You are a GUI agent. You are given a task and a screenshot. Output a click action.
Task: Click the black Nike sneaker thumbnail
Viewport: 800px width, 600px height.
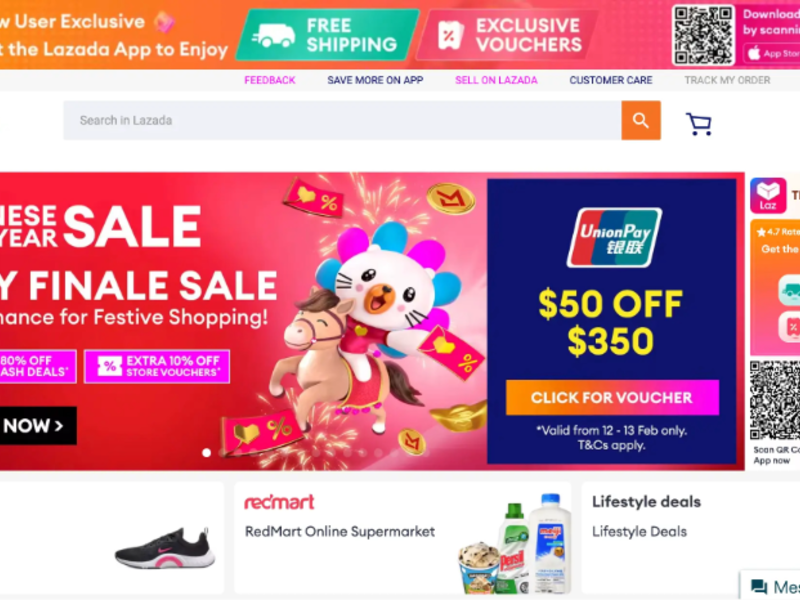(x=164, y=548)
